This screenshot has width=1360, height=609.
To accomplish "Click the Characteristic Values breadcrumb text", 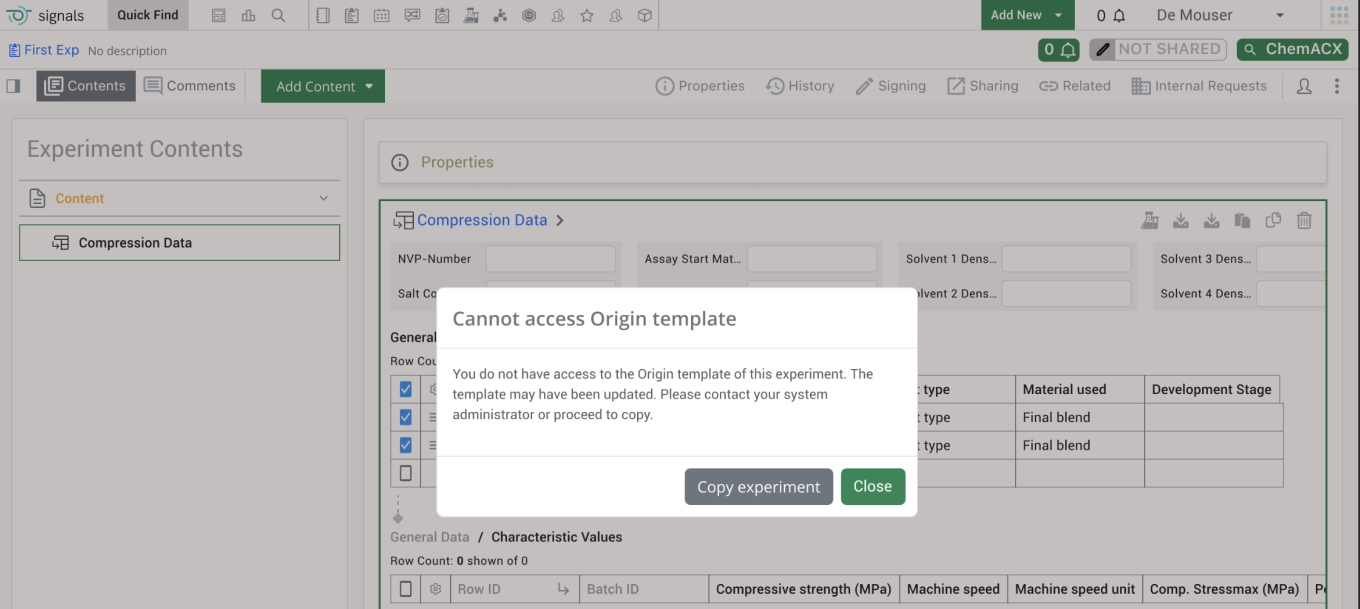I will pyautogui.click(x=557, y=537).
